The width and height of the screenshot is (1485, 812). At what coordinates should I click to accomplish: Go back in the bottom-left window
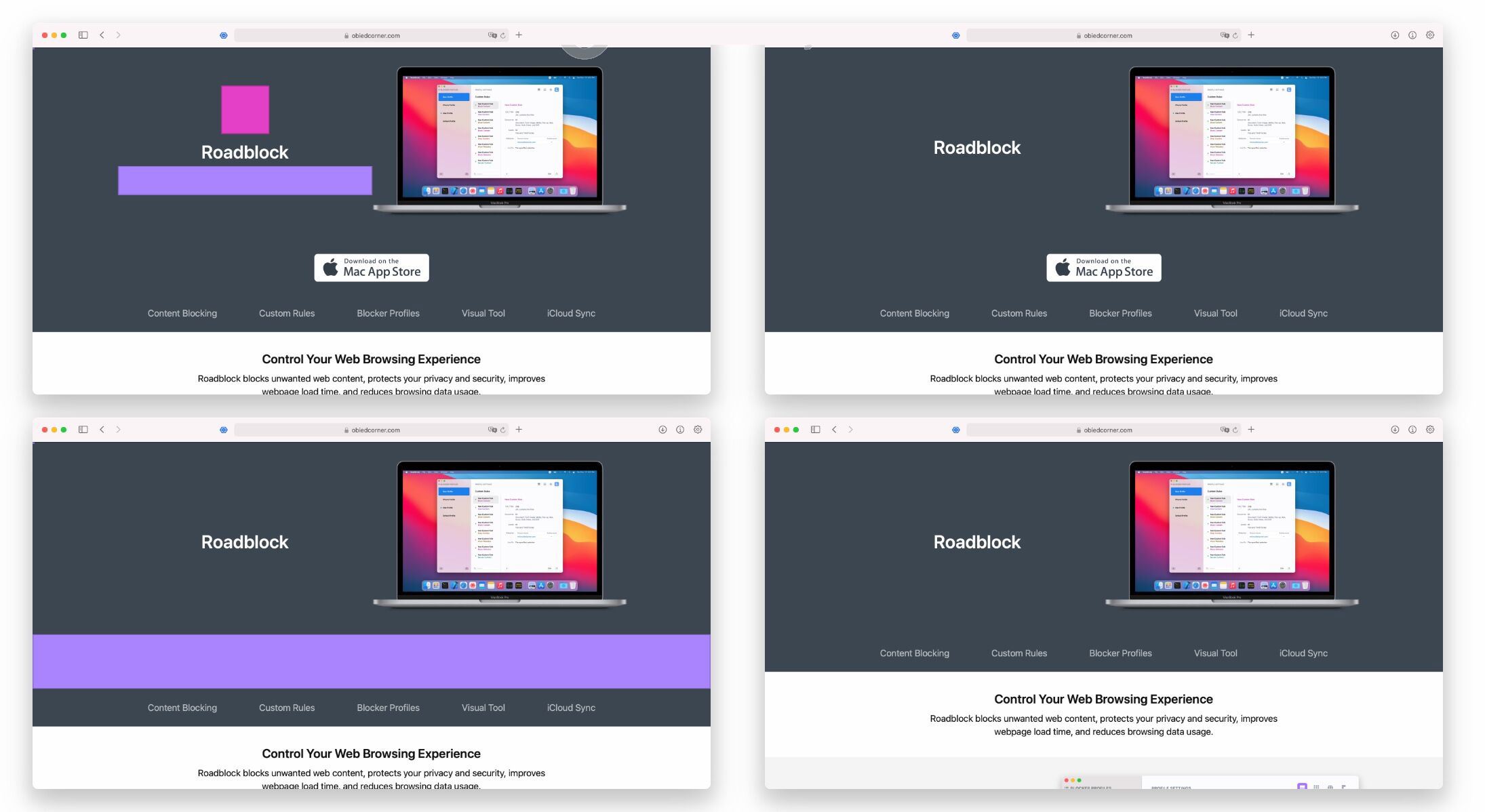click(x=102, y=430)
